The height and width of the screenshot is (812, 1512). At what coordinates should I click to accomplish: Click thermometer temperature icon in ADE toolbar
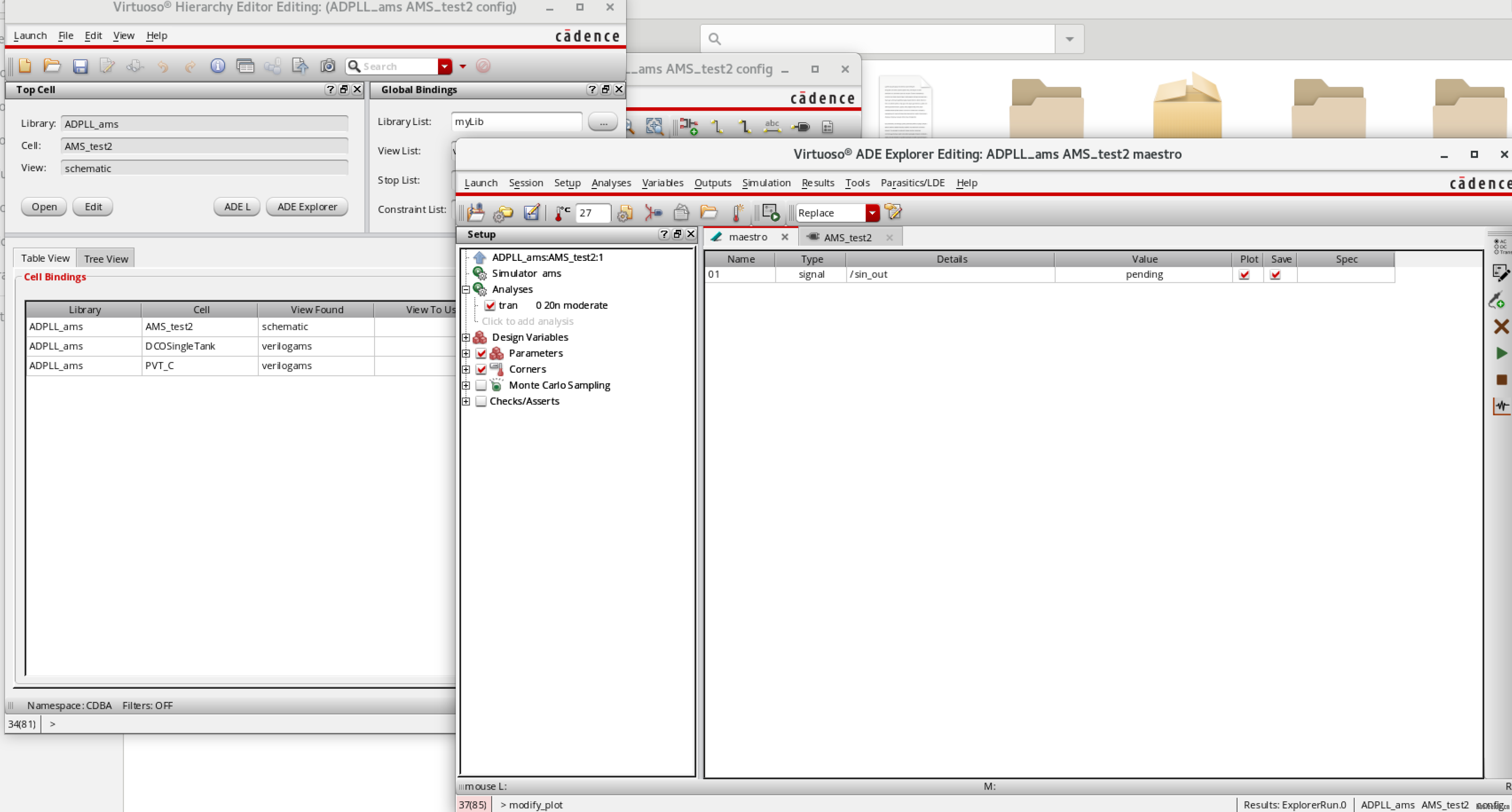562,212
